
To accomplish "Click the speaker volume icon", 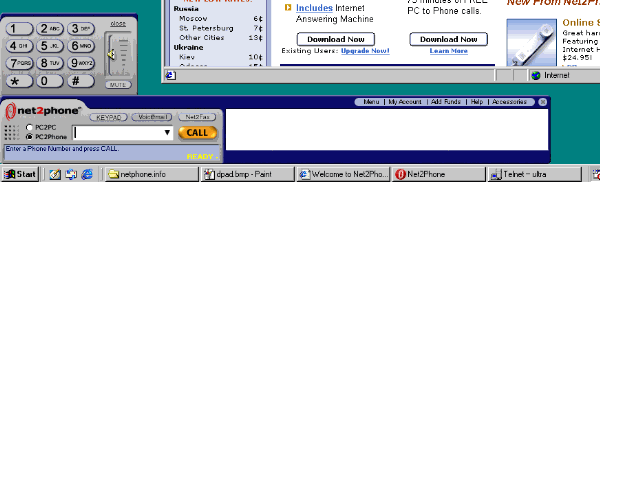I will click(111, 54).
